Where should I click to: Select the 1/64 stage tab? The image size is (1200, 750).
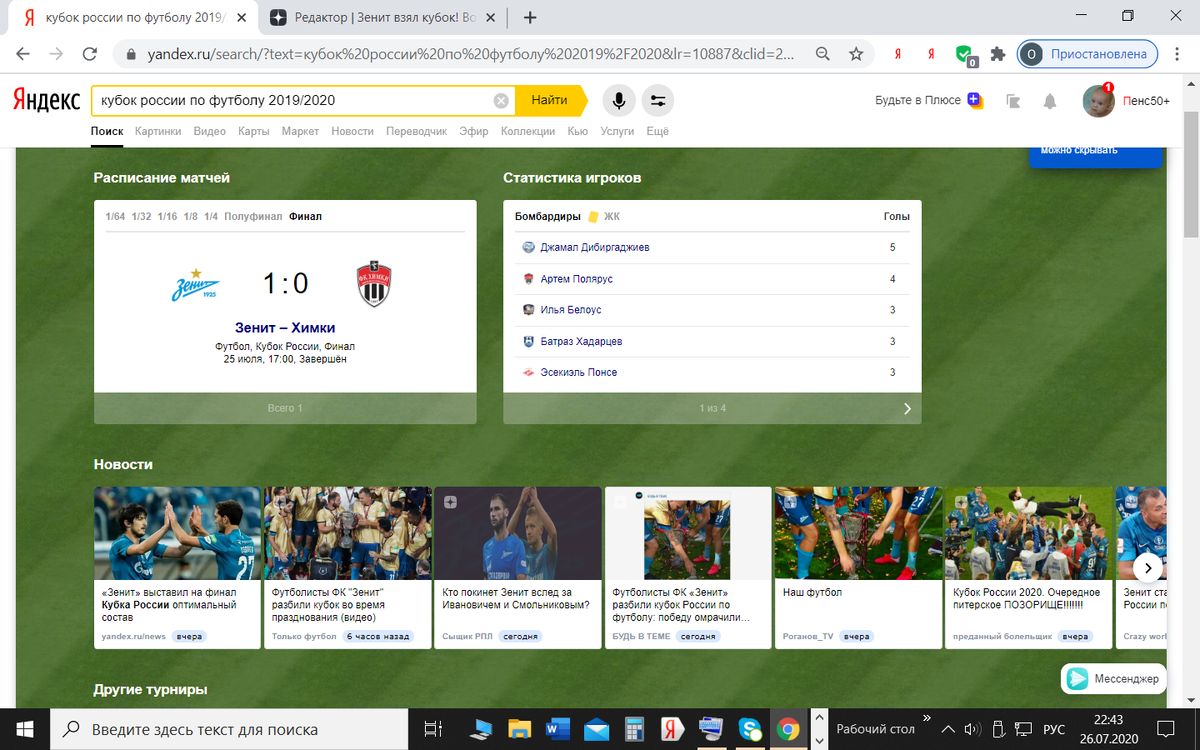pos(115,216)
